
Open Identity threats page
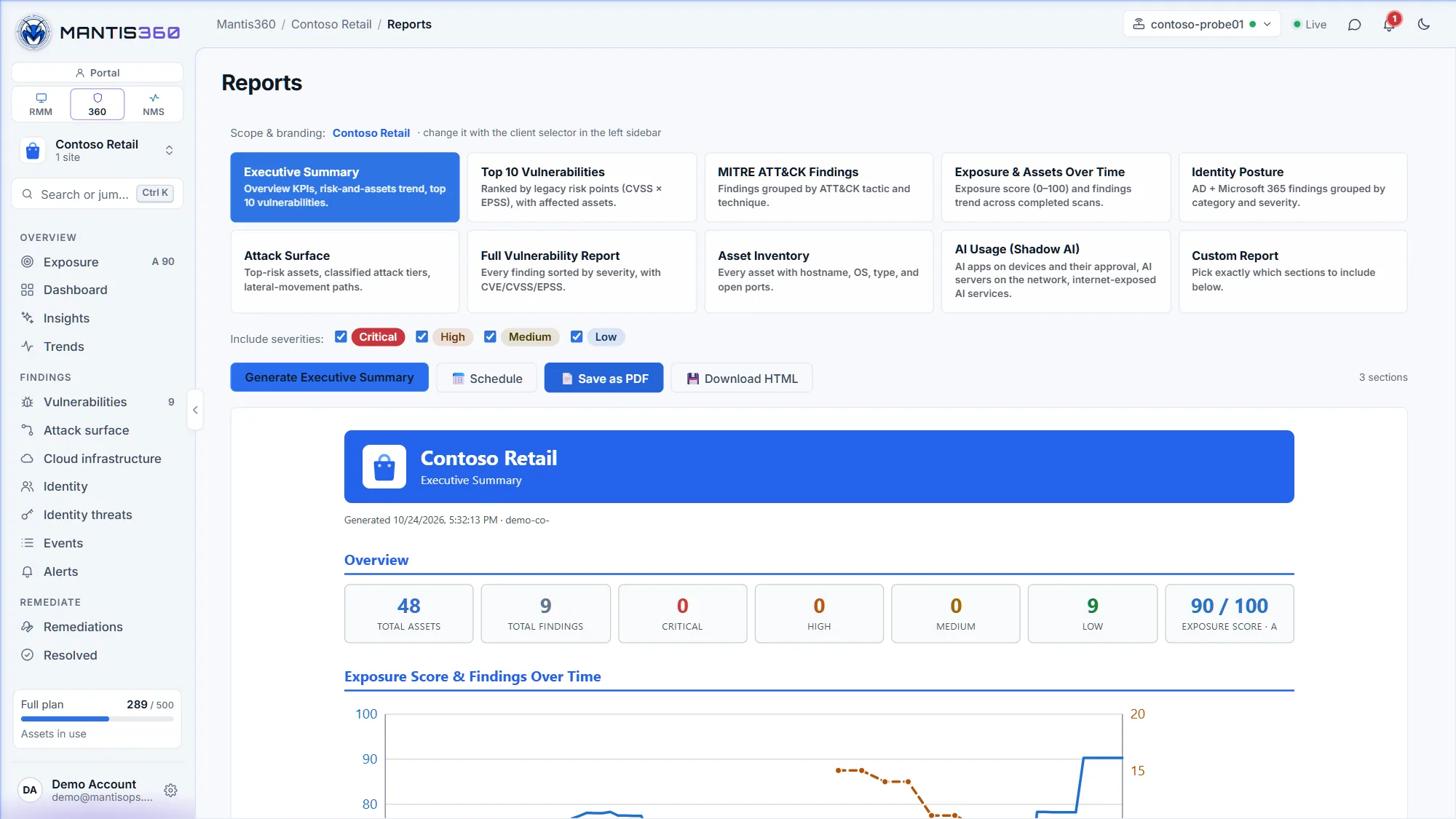98,515
